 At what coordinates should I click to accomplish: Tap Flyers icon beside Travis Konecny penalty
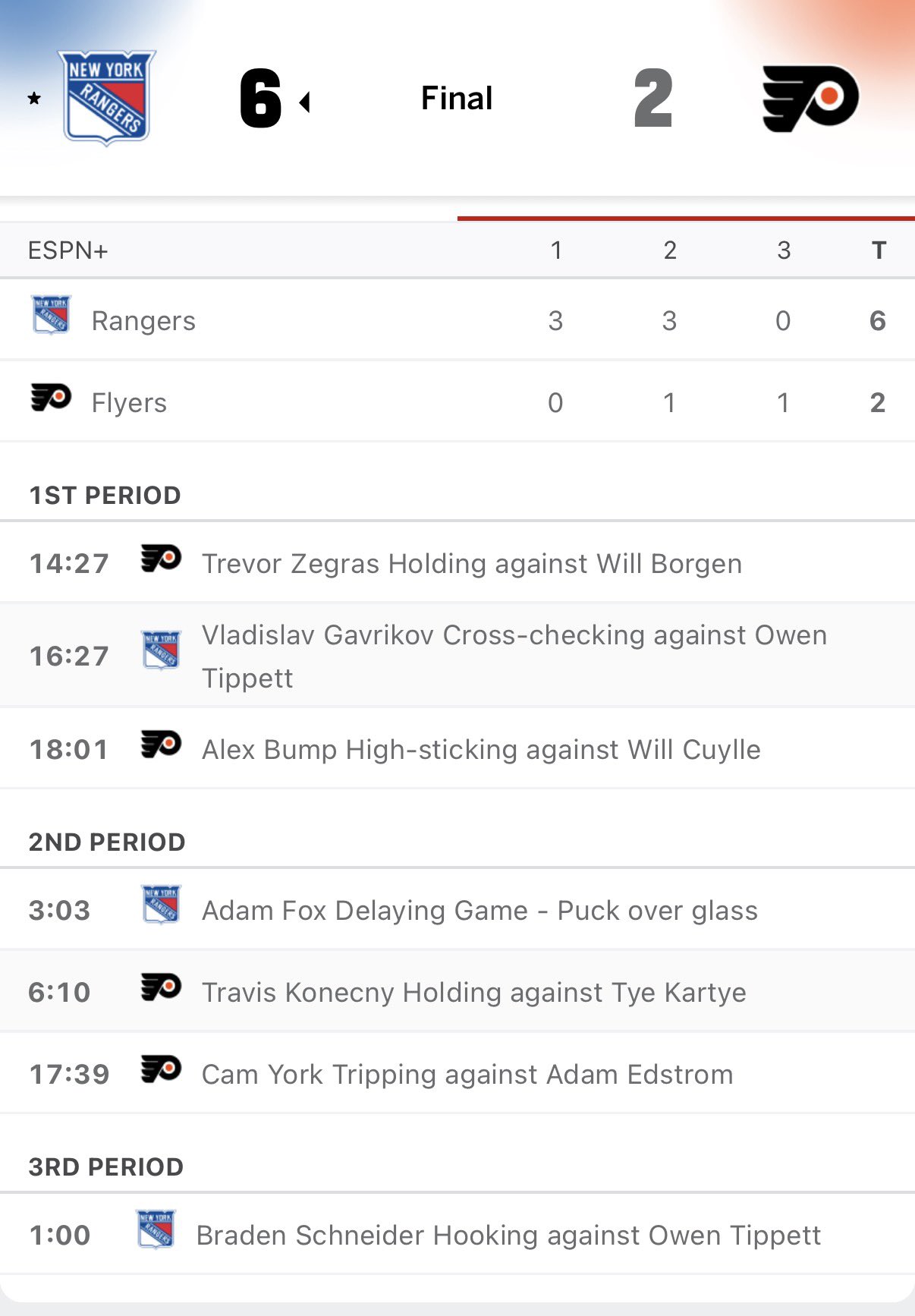coord(161,987)
